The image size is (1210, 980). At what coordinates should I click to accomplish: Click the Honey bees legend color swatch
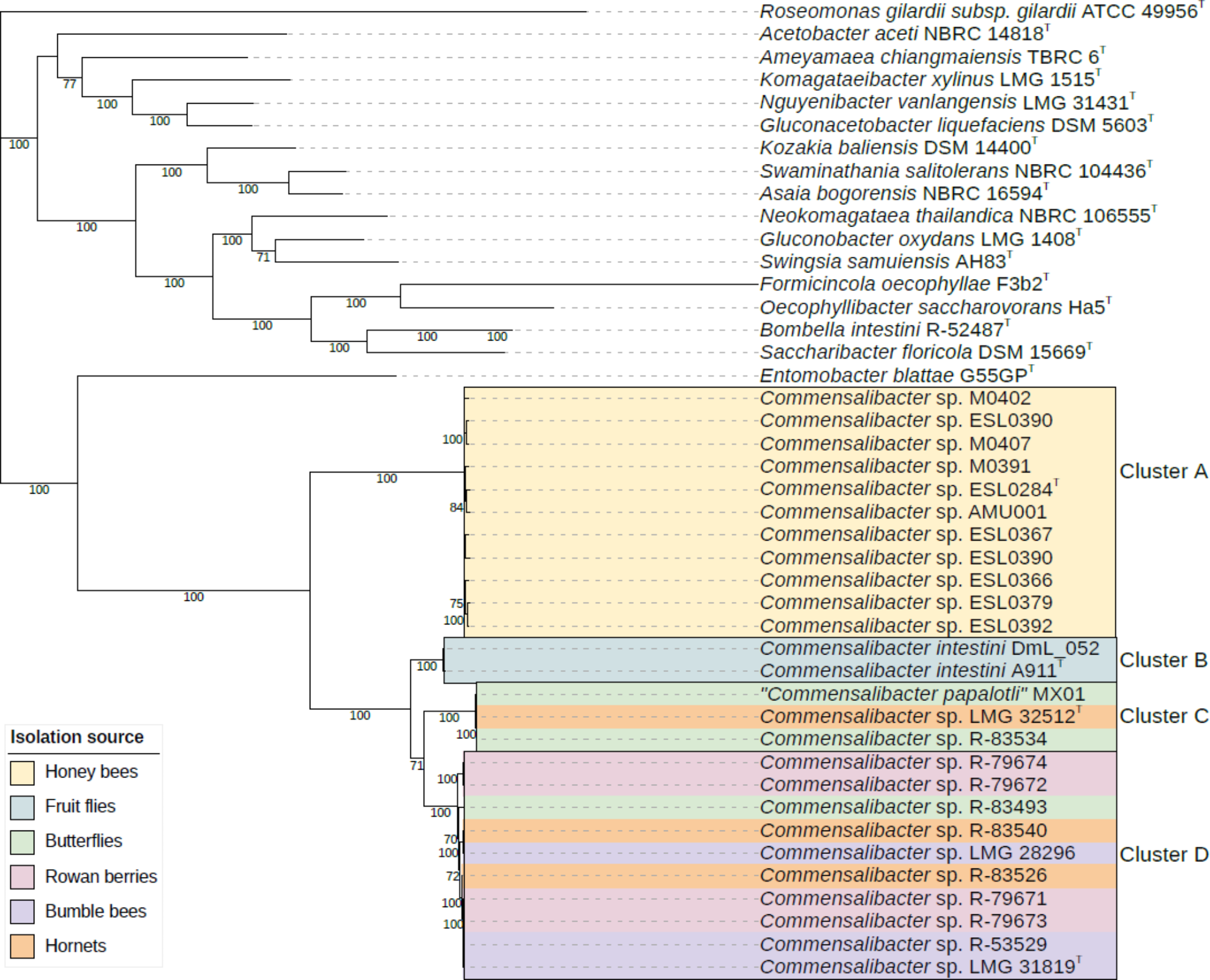coord(22,773)
